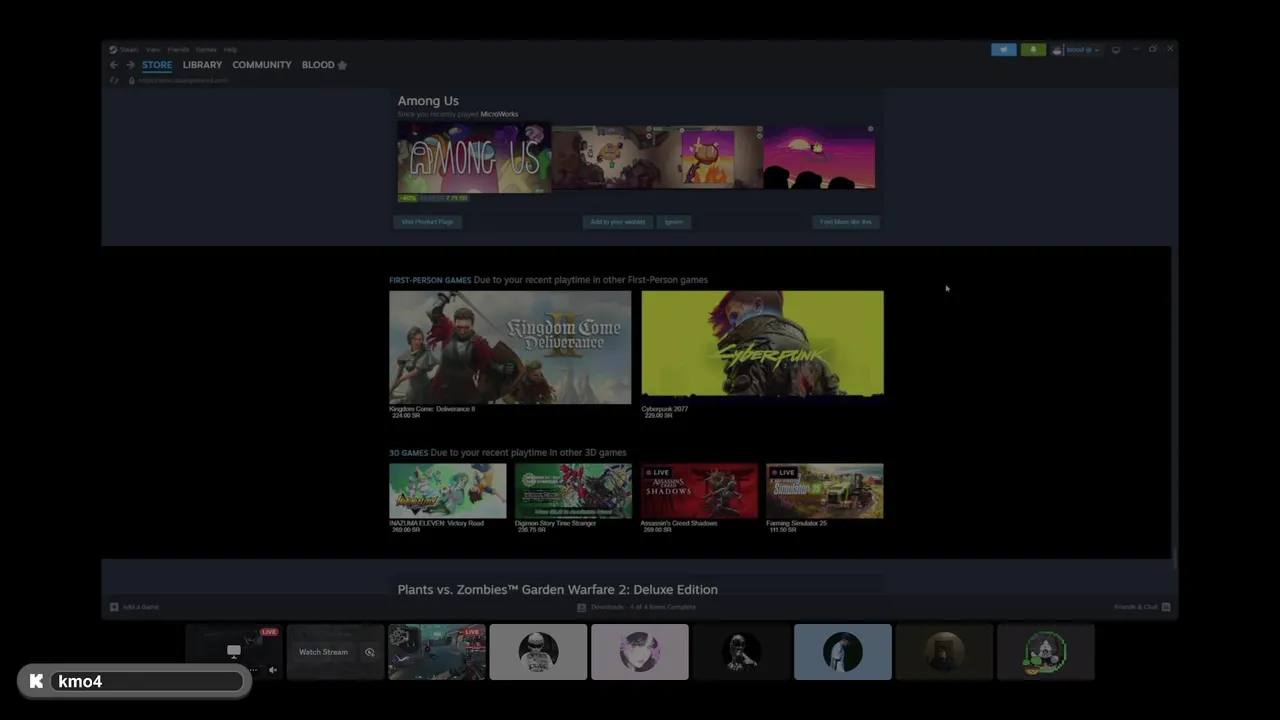
Task: Click the Cyberpunk 2077 name label
Action: click(665, 409)
